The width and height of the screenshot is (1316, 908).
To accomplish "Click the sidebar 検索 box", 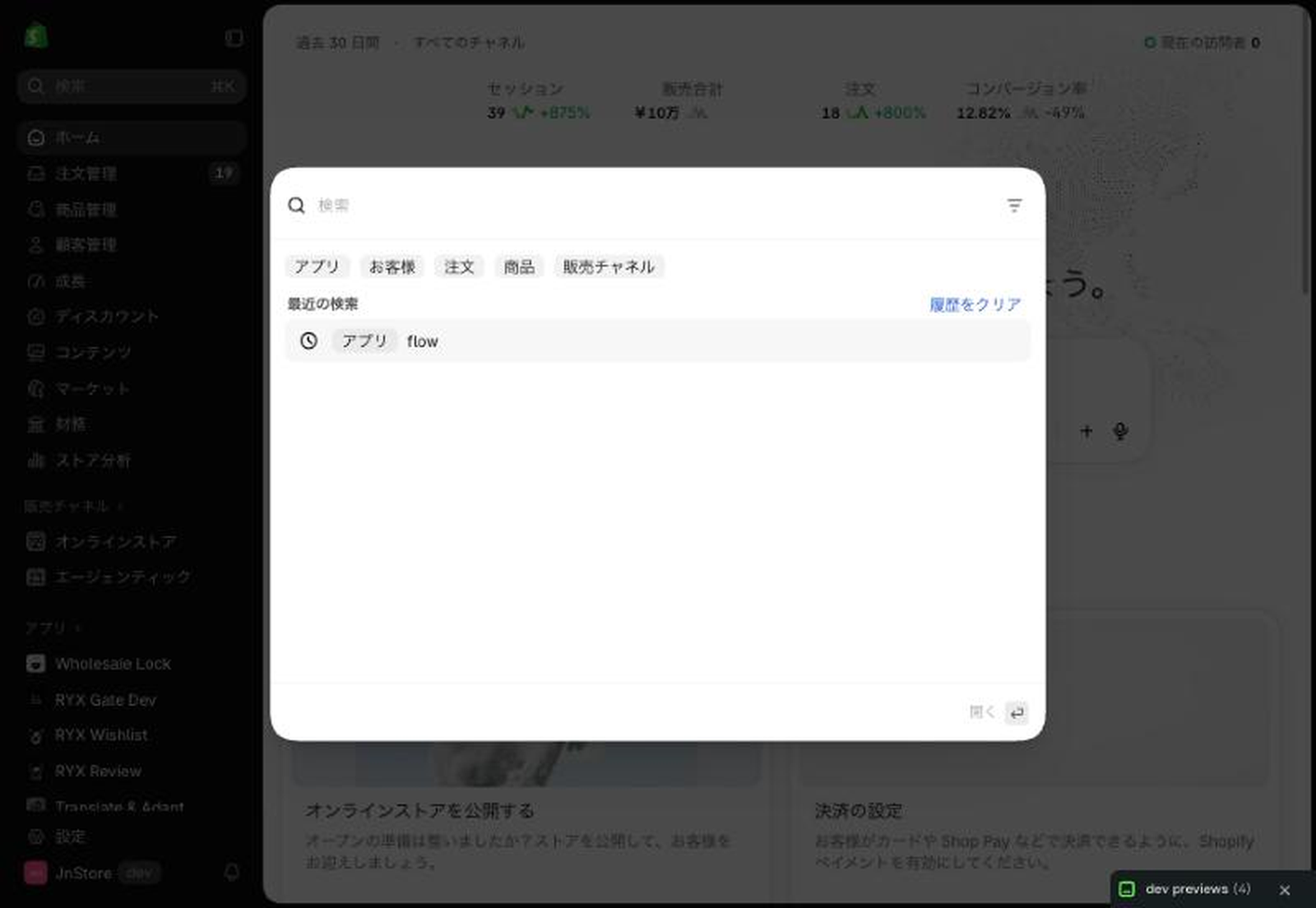I will [132, 86].
